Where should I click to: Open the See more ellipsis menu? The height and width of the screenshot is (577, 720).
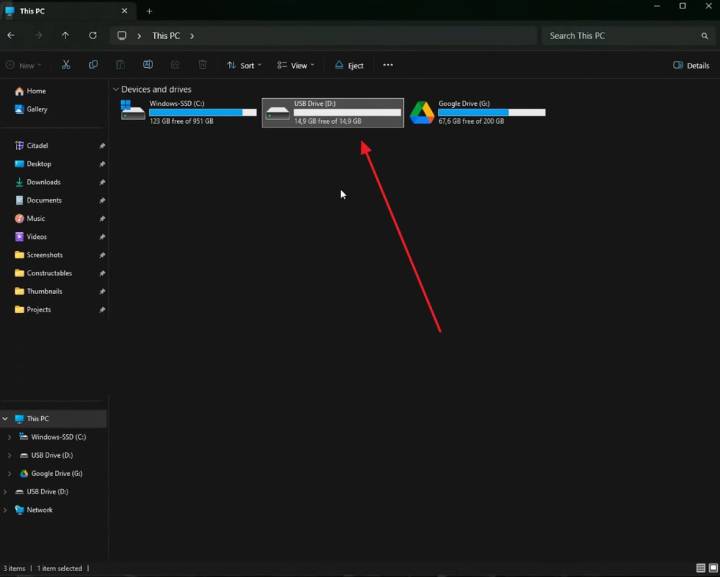point(388,65)
